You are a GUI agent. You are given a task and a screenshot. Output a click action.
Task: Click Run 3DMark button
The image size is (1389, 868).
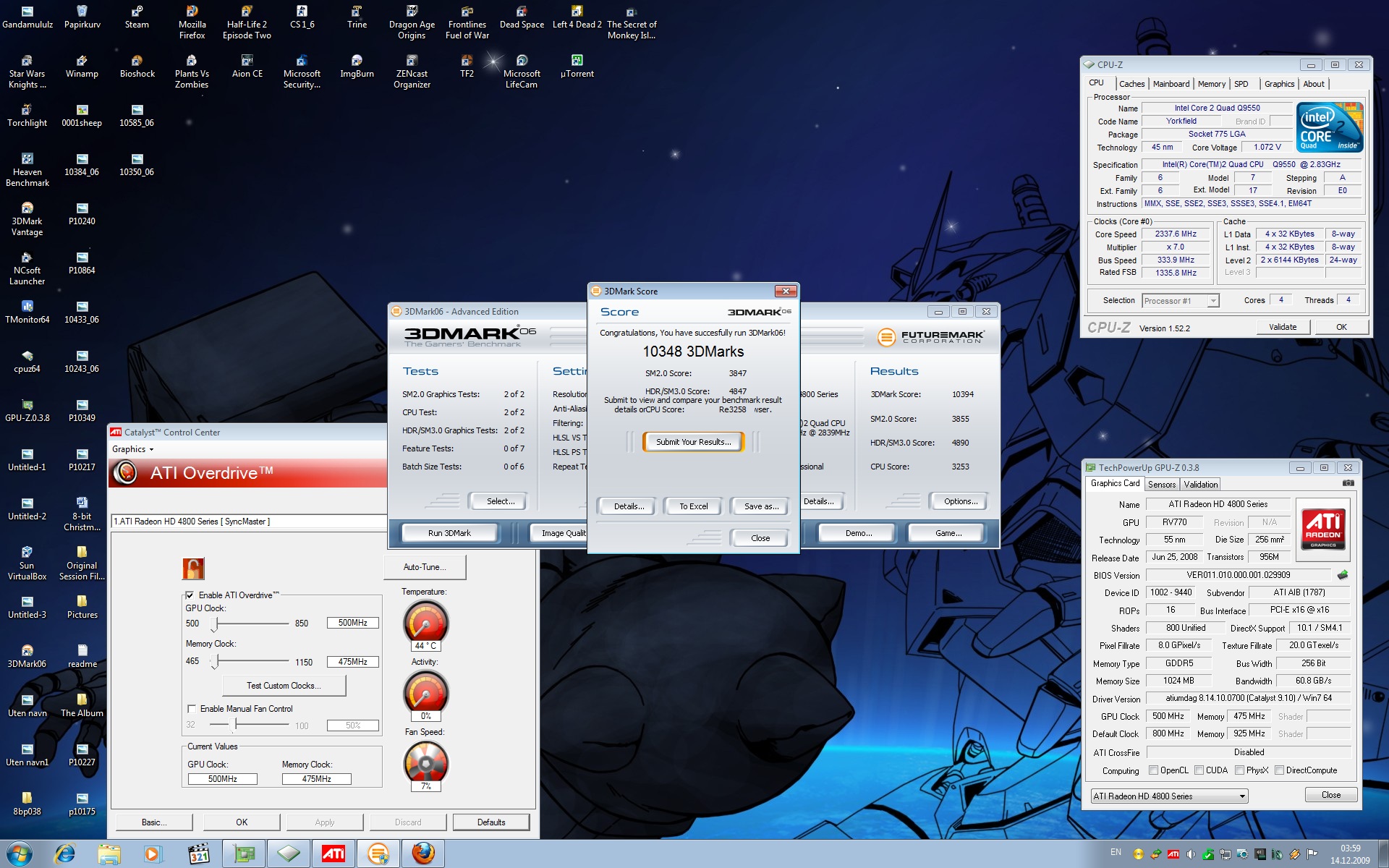(x=449, y=533)
